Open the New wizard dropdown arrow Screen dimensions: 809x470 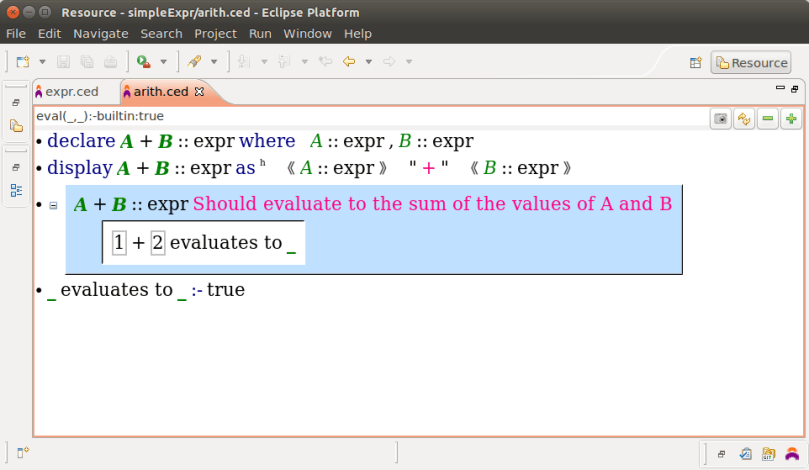coord(40,62)
